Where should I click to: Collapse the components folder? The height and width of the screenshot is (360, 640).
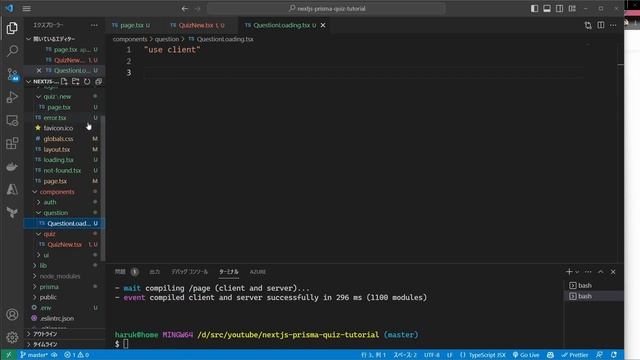tap(57, 191)
